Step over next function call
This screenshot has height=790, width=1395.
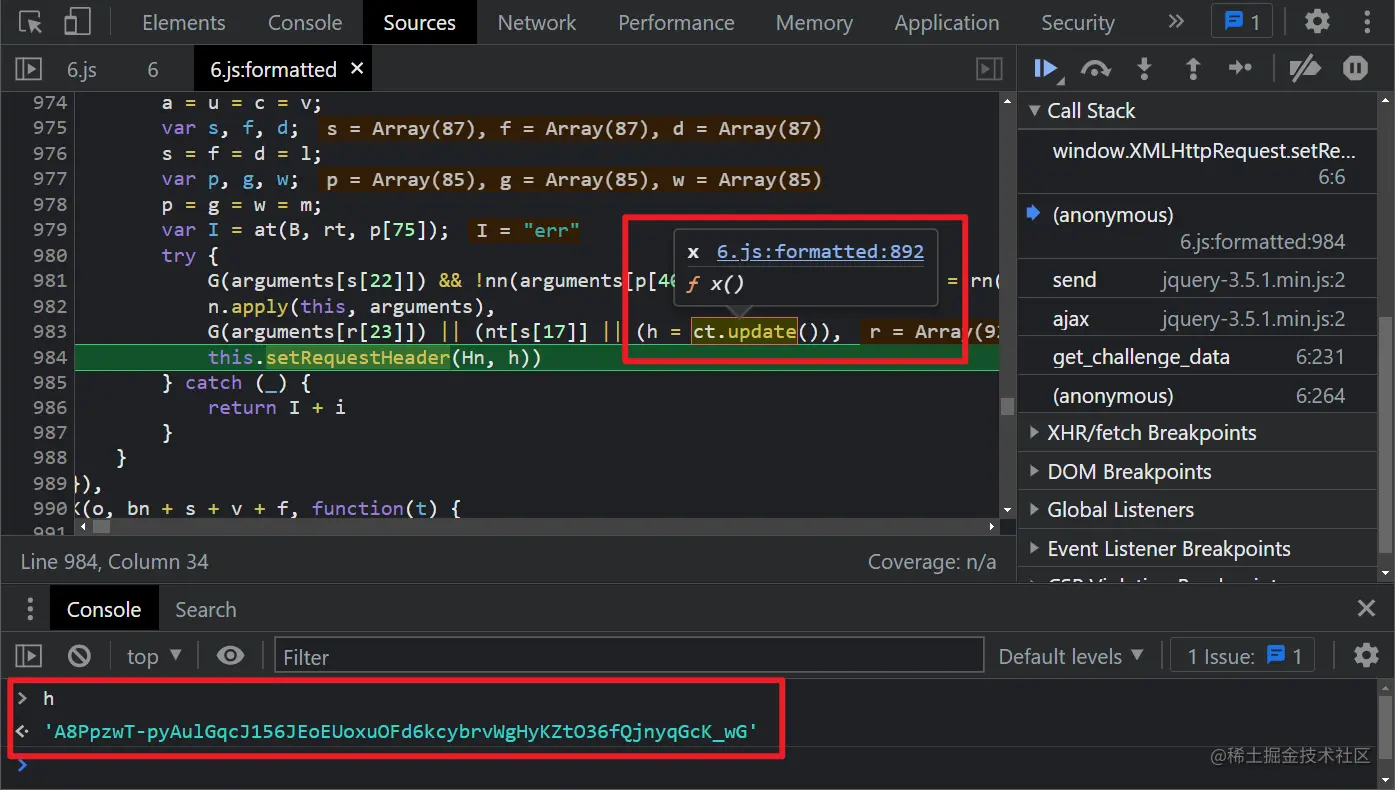[1096, 68]
